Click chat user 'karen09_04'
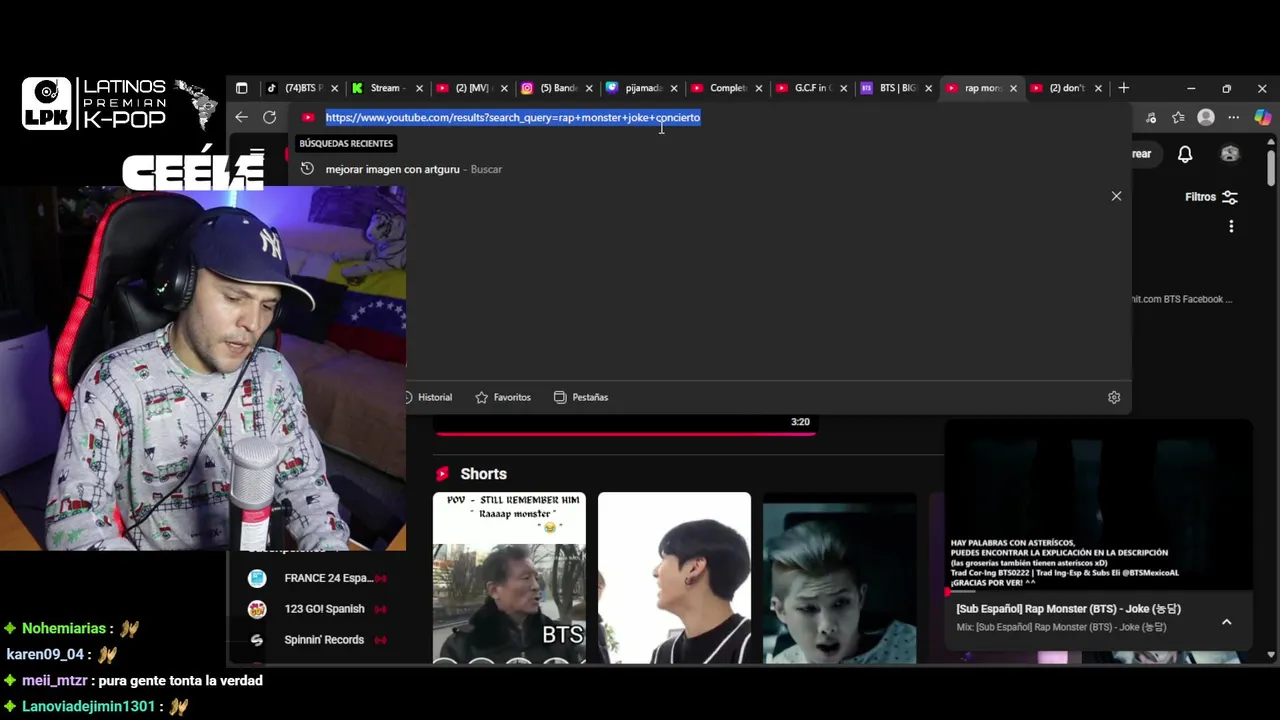Screen dimensions: 1280x720 [45, 655]
